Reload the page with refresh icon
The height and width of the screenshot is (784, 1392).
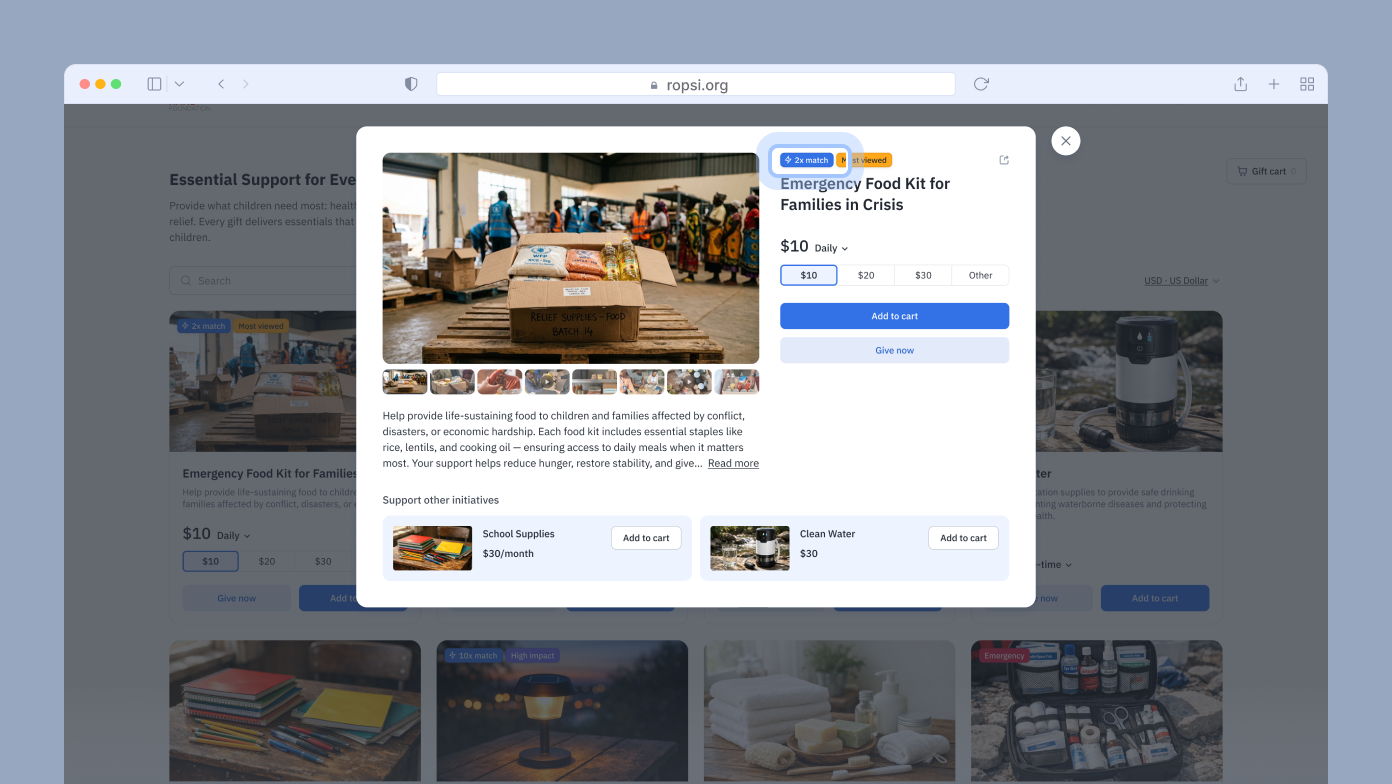click(x=981, y=84)
